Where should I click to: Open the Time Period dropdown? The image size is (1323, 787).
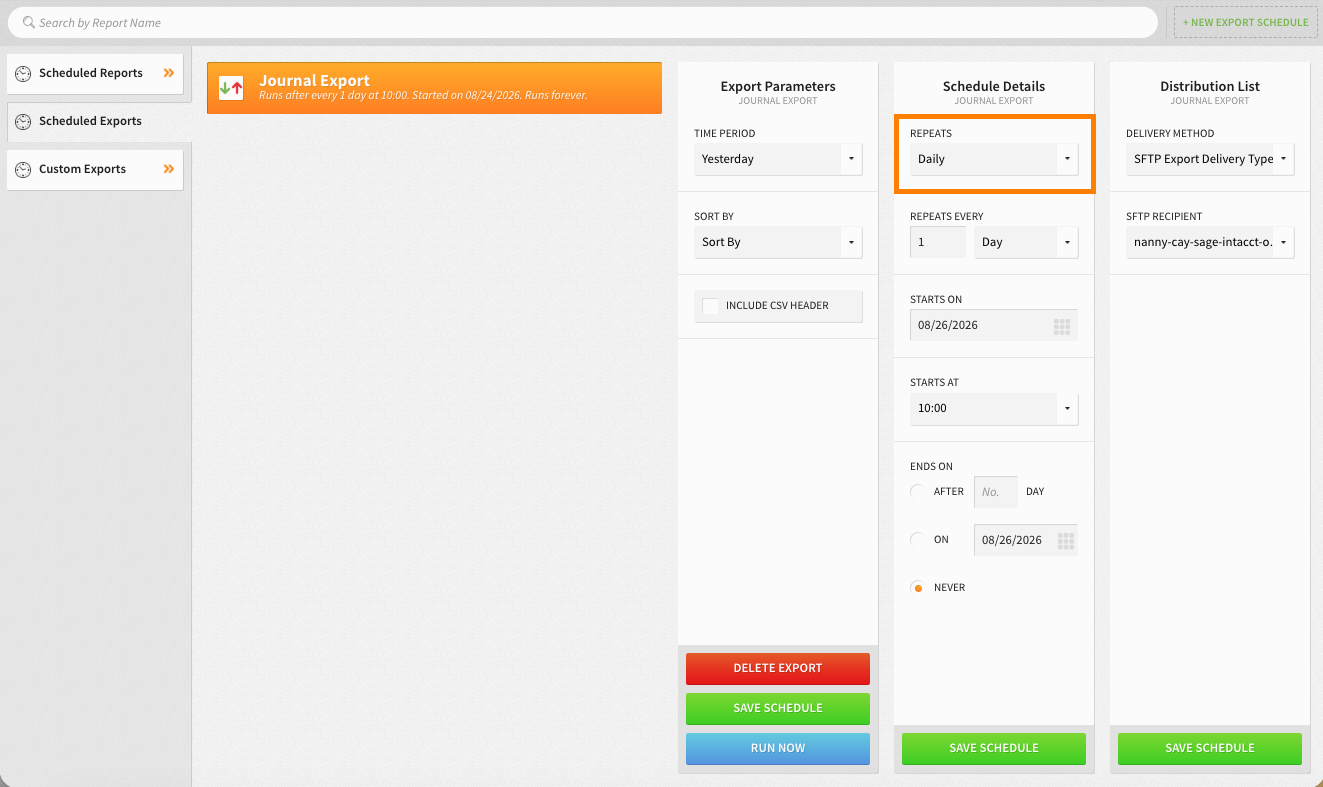[778, 159]
